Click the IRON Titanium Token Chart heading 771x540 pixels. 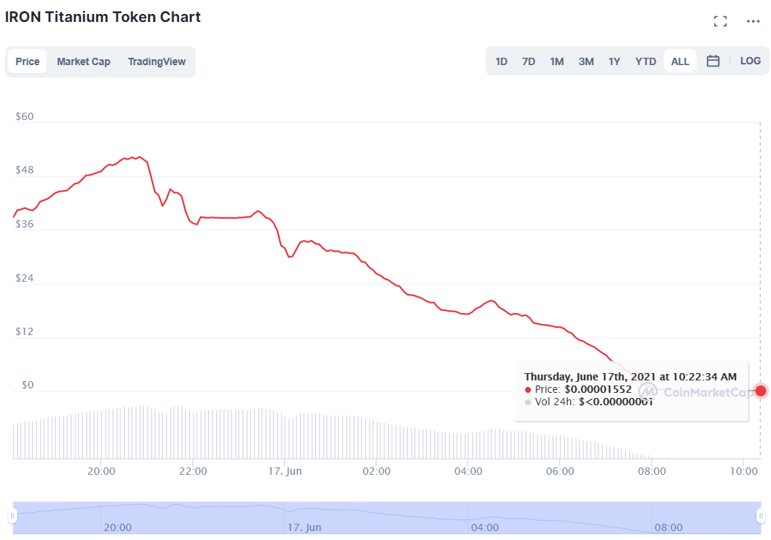point(103,17)
